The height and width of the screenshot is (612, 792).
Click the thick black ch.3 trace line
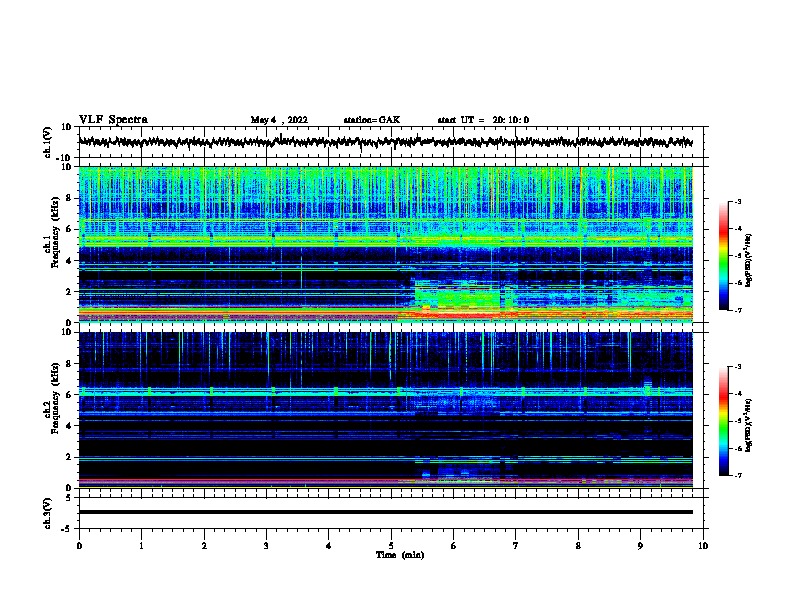[x=385, y=512]
